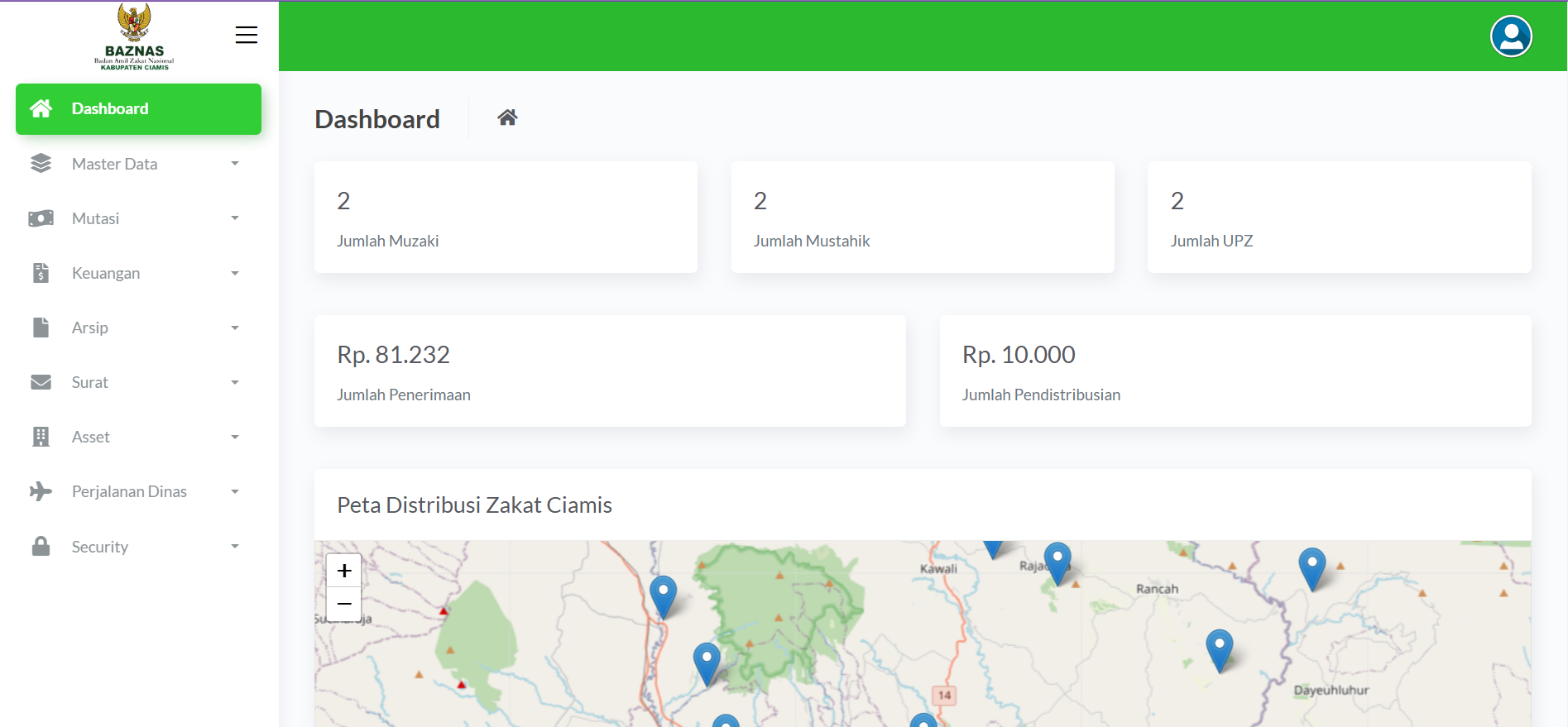The width and height of the screenshot is (1568, 727).
Task: Click the Peta Distribusi Zakat Ciamis heading
Action: click(474, 505)
